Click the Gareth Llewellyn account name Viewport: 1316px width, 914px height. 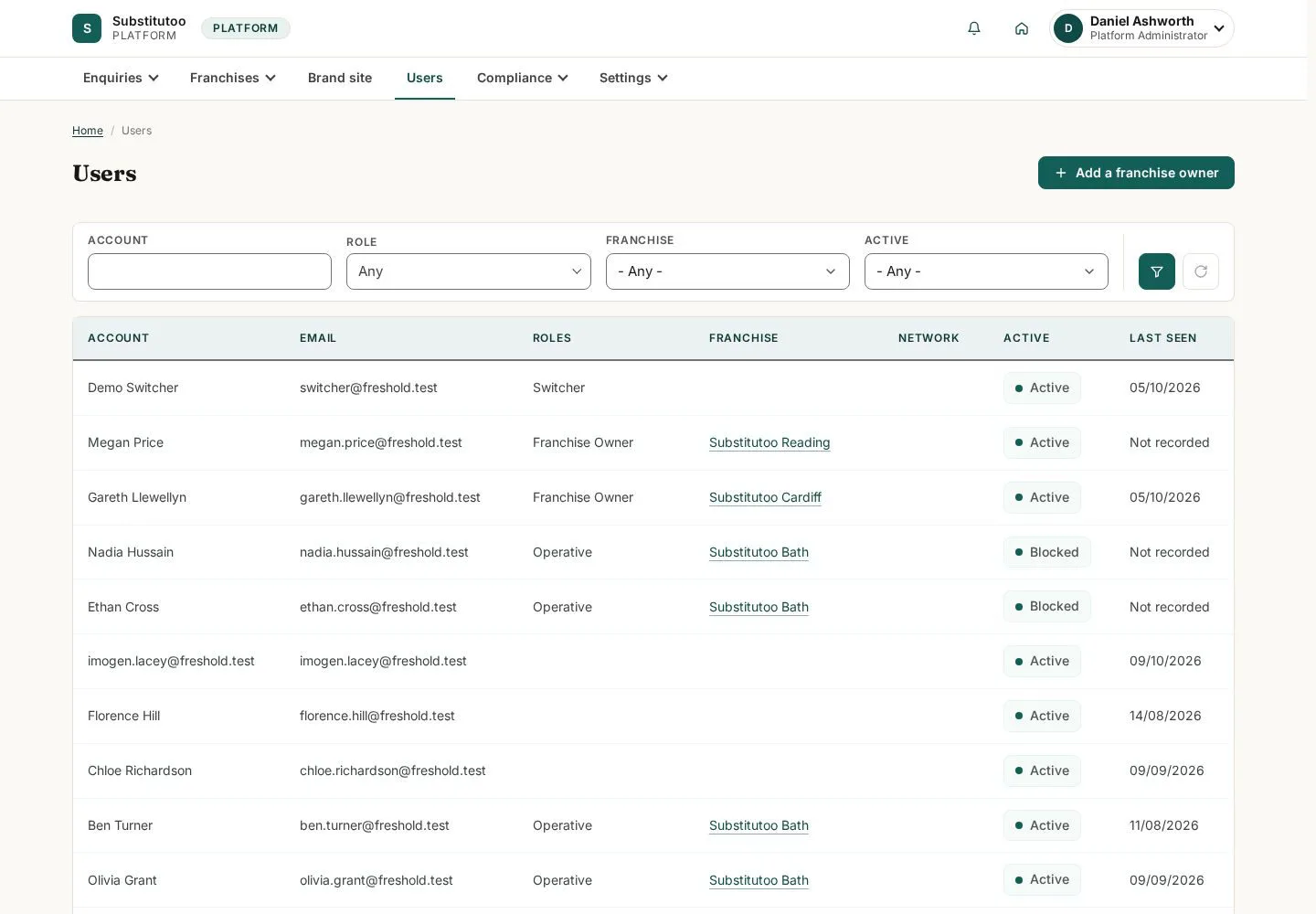tap(137, 497)
